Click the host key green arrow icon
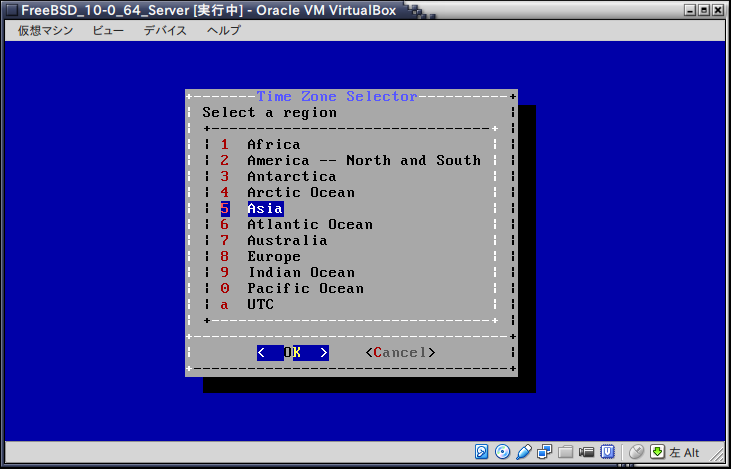Image resolution: width=731 pixels, height=469 pixels. 658,452
